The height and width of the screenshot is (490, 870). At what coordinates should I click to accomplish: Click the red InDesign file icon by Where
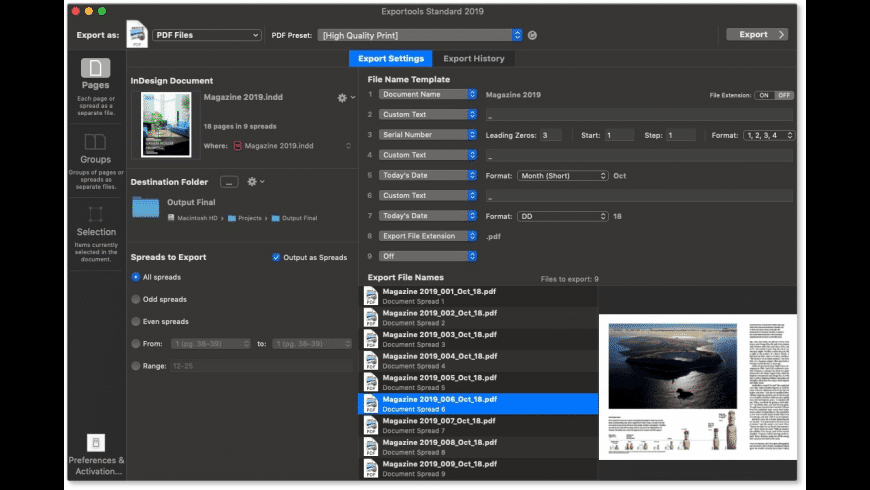[237, 146]
